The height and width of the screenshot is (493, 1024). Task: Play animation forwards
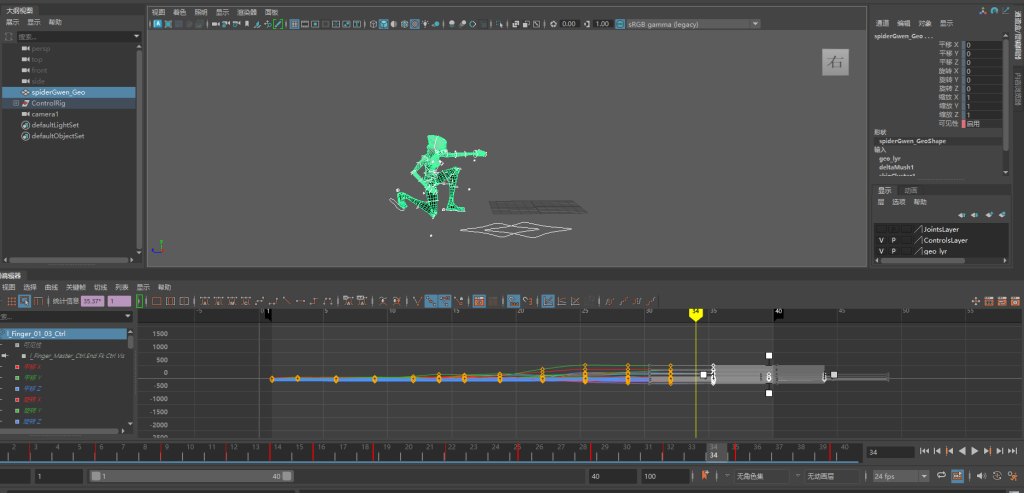[x=974, y=451]
